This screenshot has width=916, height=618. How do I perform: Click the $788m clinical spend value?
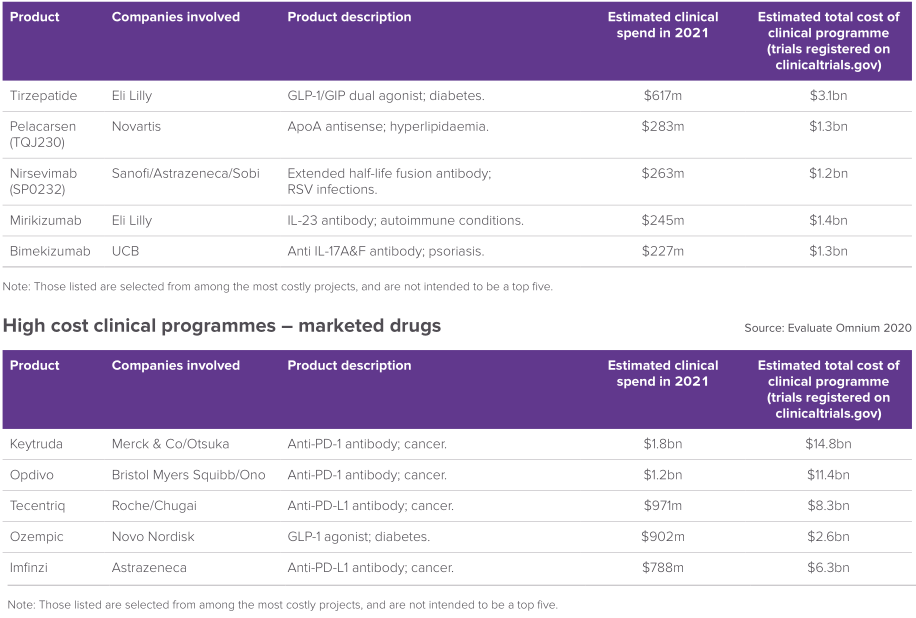point(662,568)
